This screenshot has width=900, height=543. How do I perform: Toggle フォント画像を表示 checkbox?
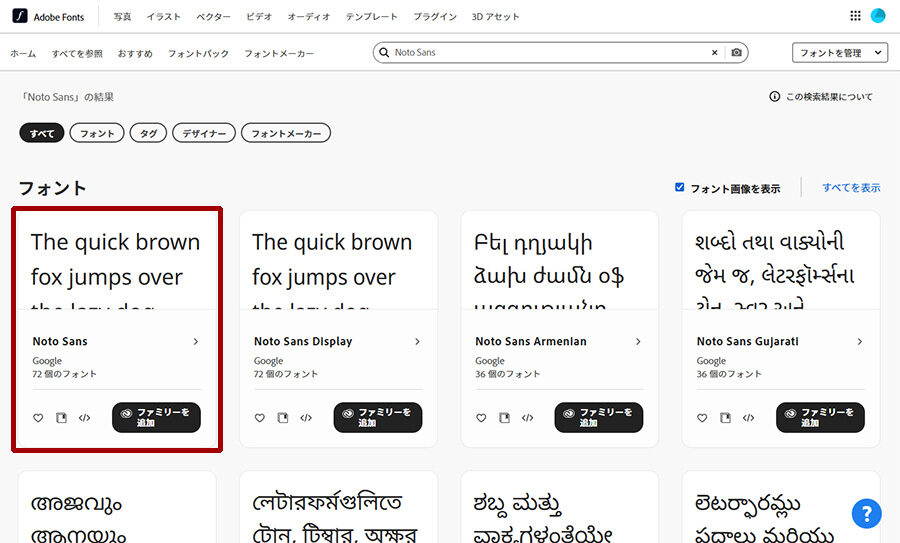pyautogui.click(x=680, y=187)
